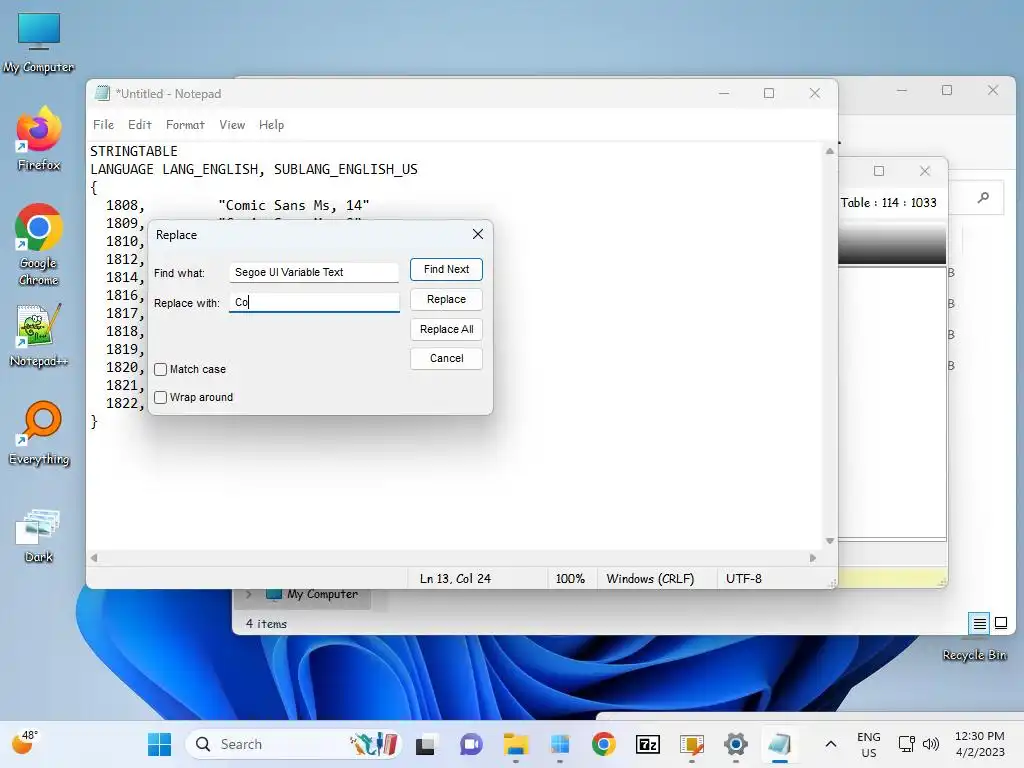Select the Notepad taskbar icon
This screenshot has height=768, width=1024.
coord(780,744)
